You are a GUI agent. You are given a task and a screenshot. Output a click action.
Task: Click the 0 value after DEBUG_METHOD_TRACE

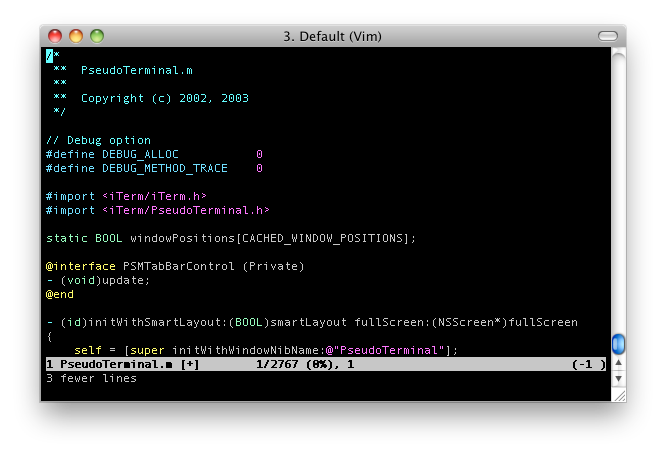[259, 168]
